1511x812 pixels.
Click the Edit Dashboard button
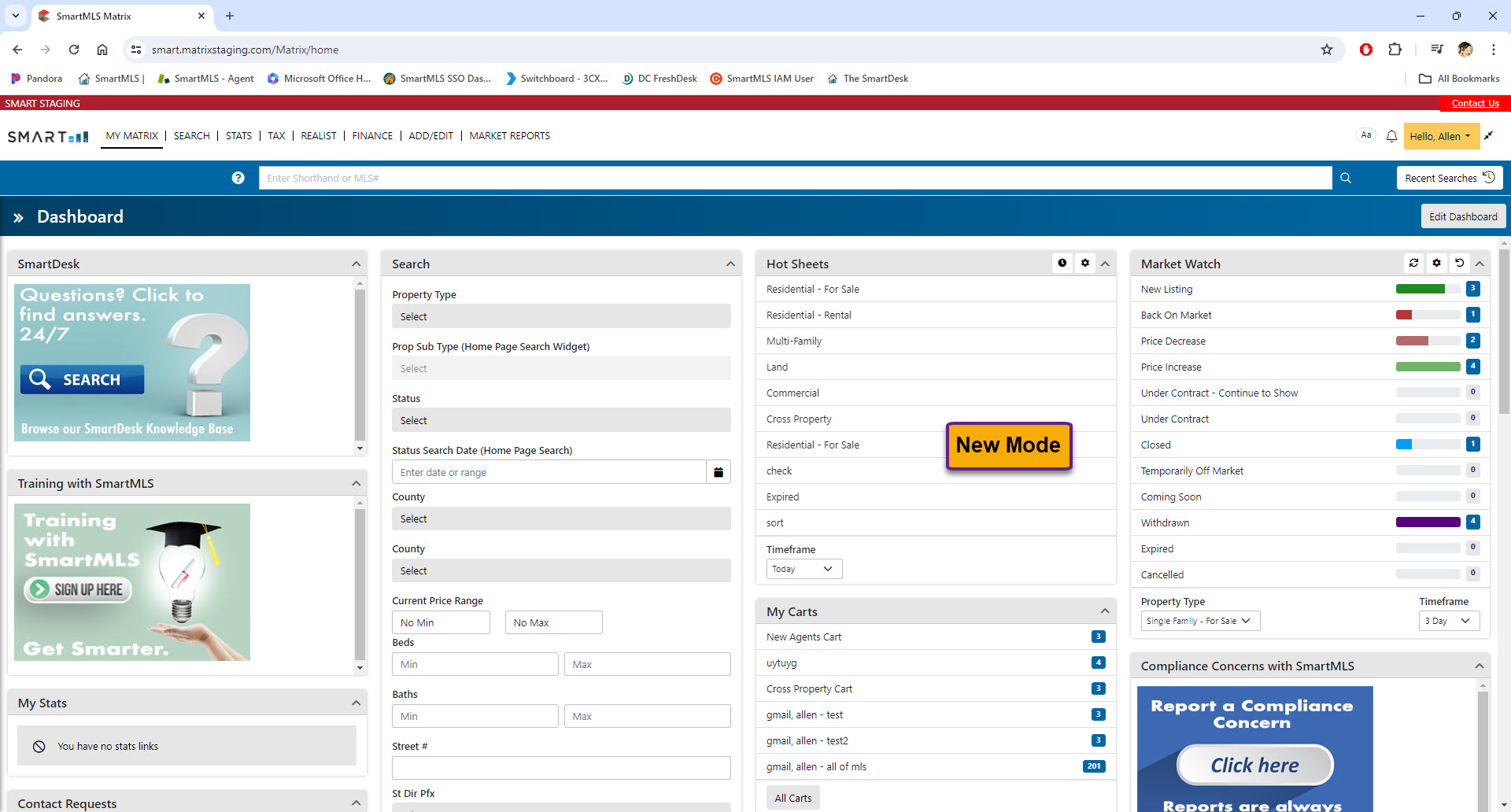pos(1463,216)
